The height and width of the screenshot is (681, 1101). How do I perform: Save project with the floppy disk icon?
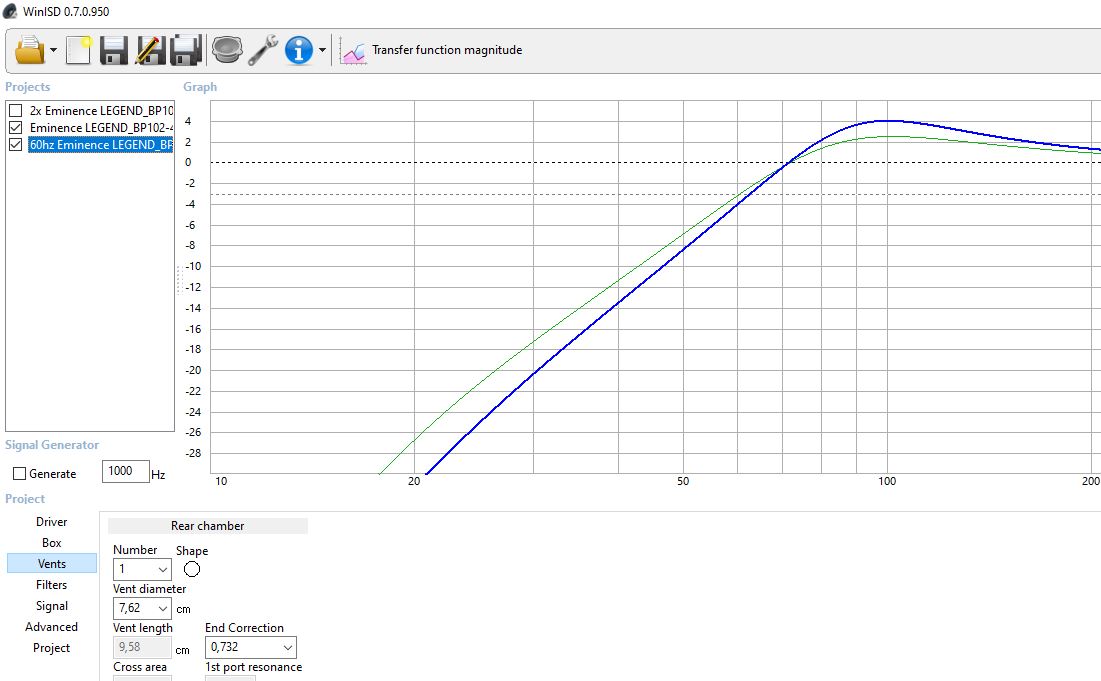[114, 50]
